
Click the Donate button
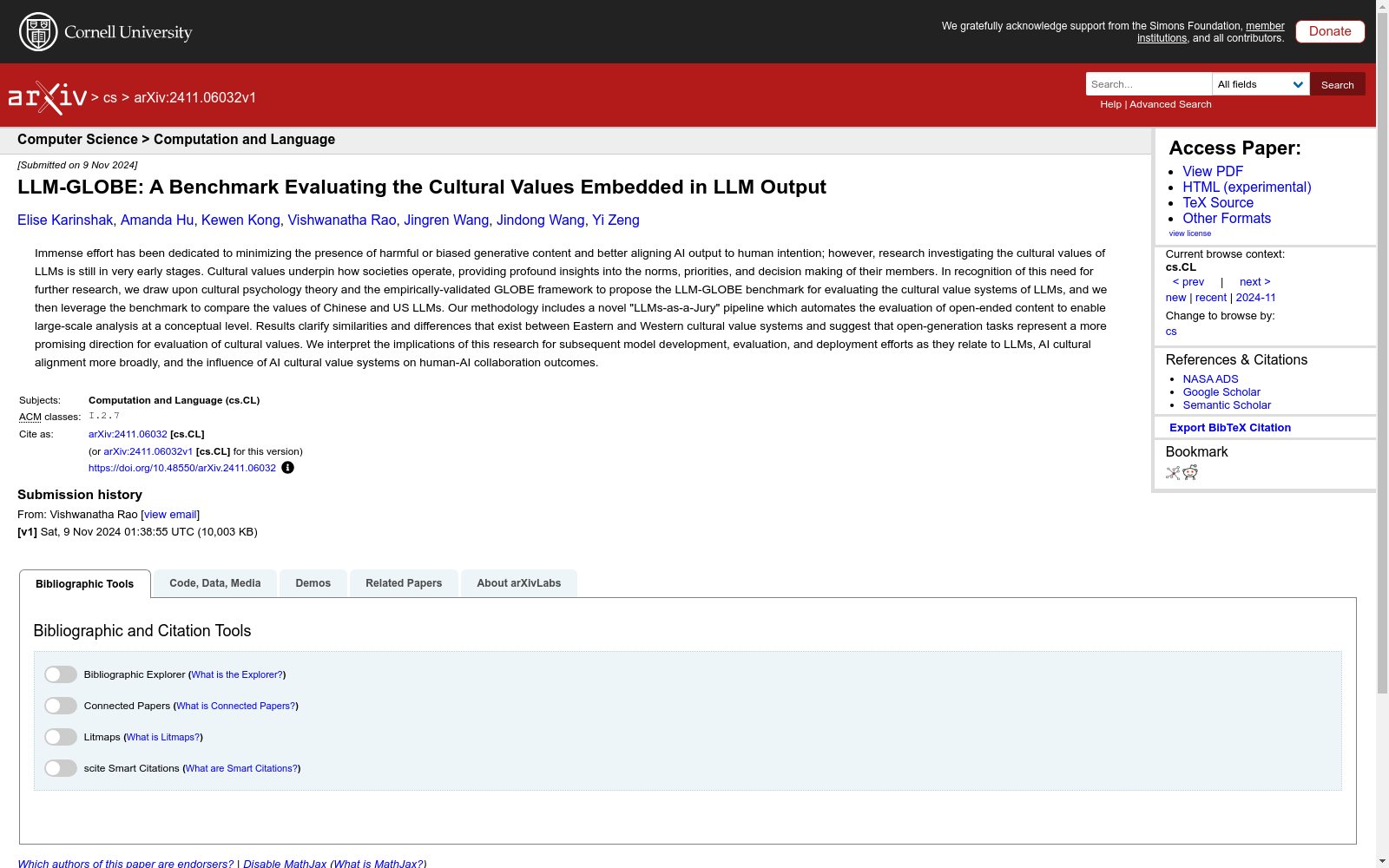(x=1330, y=31)
